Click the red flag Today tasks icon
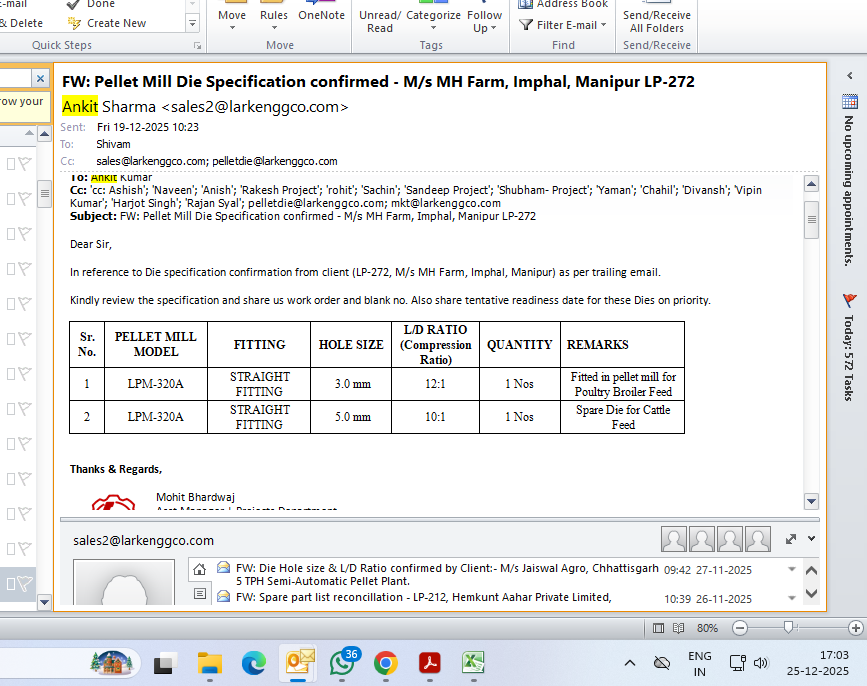This screenshot has height=686, width=867. pyautogui.click(x=849, y=300)
